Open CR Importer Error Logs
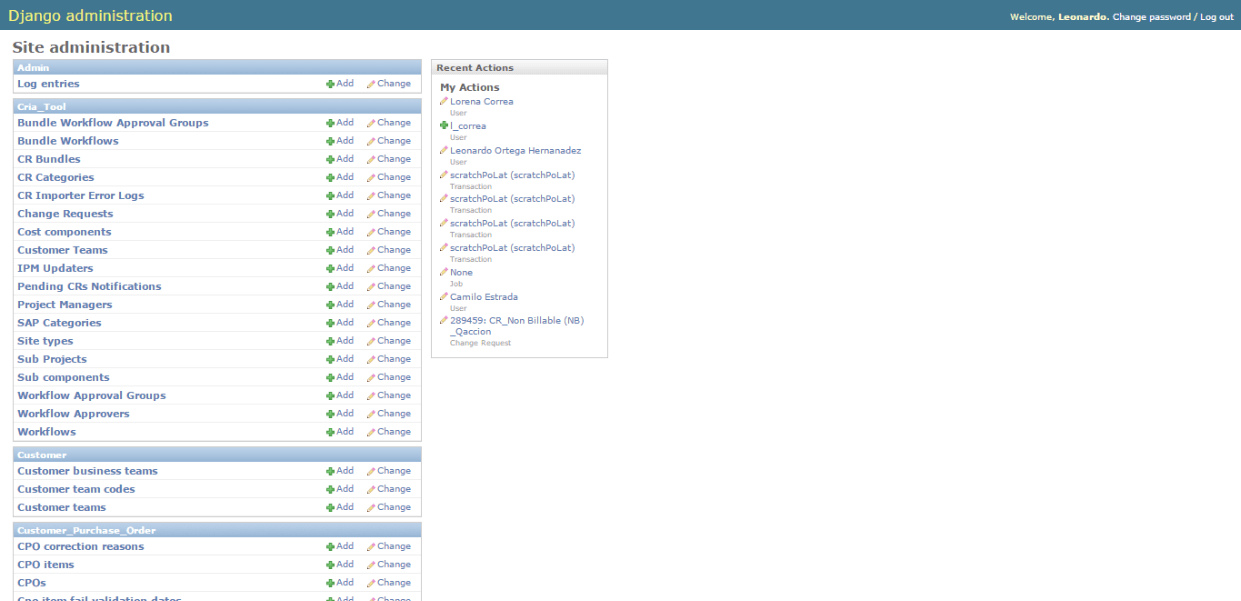This screenshot has height=601, width=1241. (x=80, y=196)
